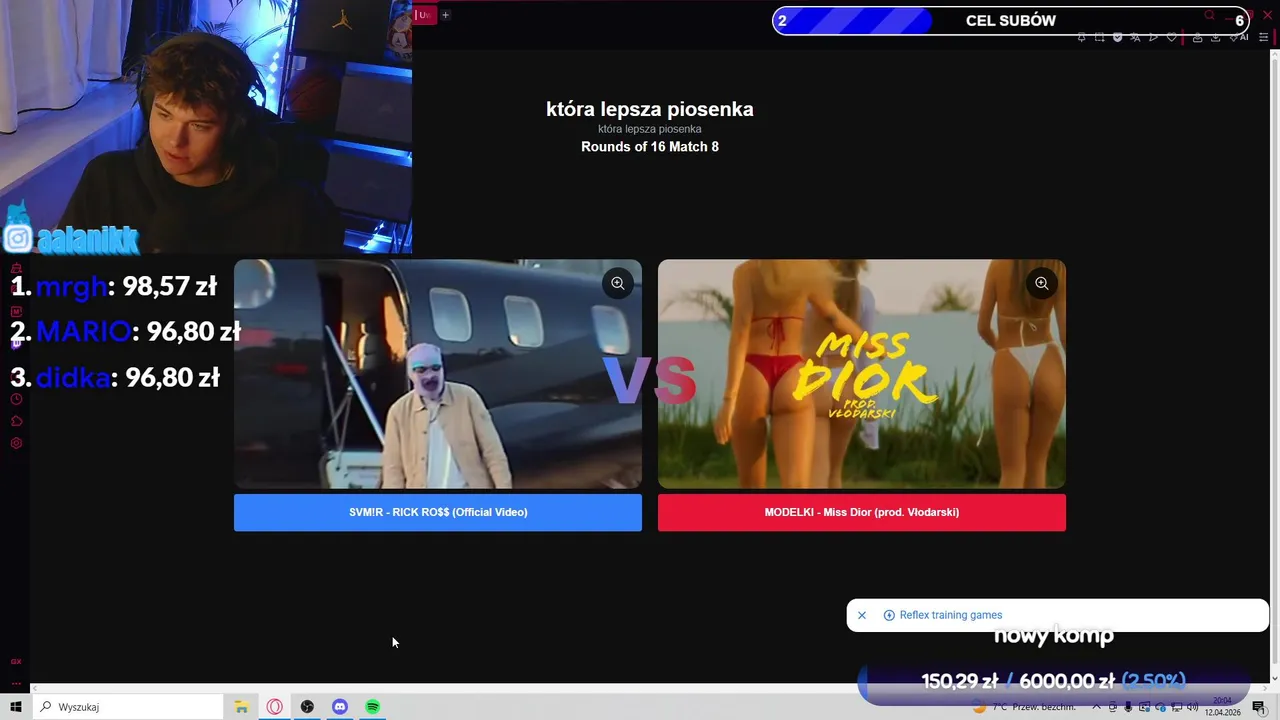Open the weather widget showing 7°C
This screenshot has width=1280, height=720.
point(1025,707)
